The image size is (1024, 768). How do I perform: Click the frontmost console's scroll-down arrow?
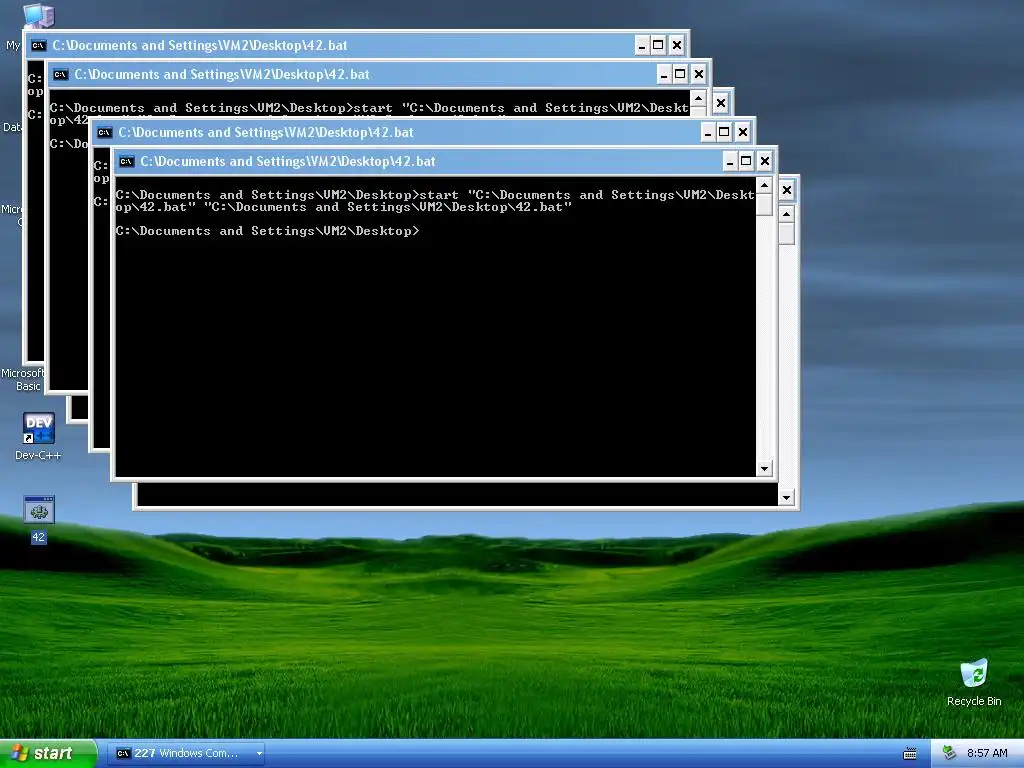764,468
